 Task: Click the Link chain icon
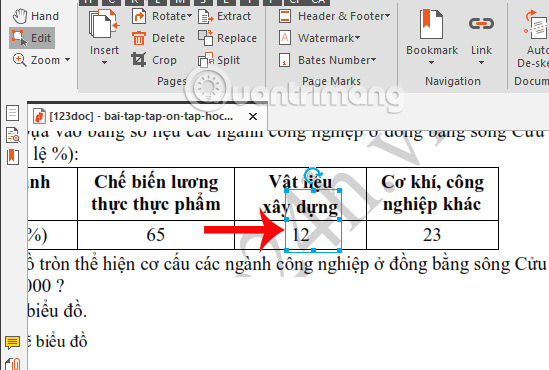pos(481,24)
